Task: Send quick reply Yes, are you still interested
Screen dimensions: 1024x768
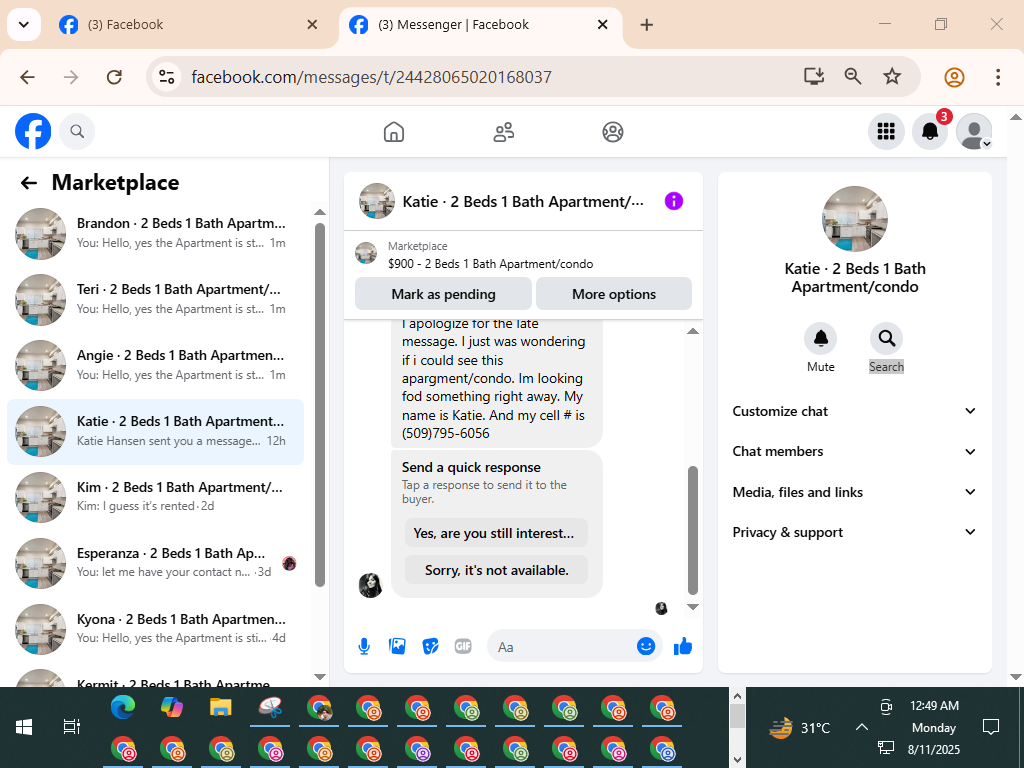Action: tap(496, 533)
